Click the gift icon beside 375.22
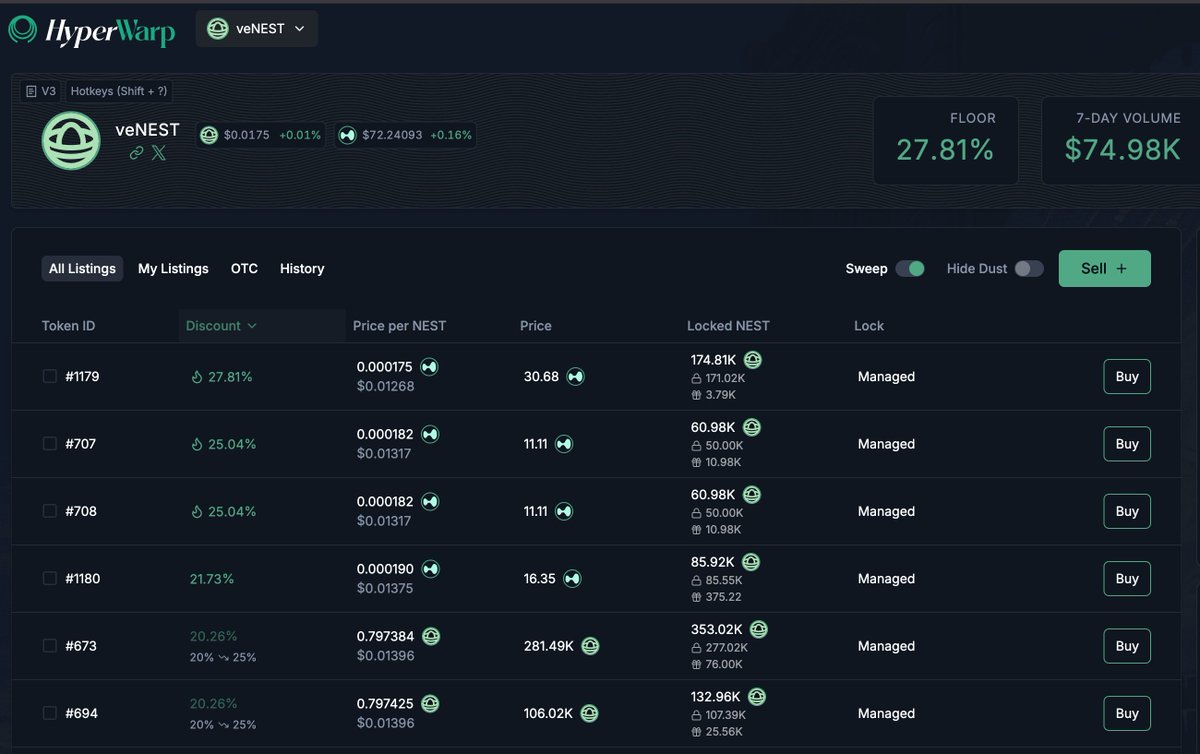Image resolution: width=1200 pixels, height=754 pixels. [696, 597]
